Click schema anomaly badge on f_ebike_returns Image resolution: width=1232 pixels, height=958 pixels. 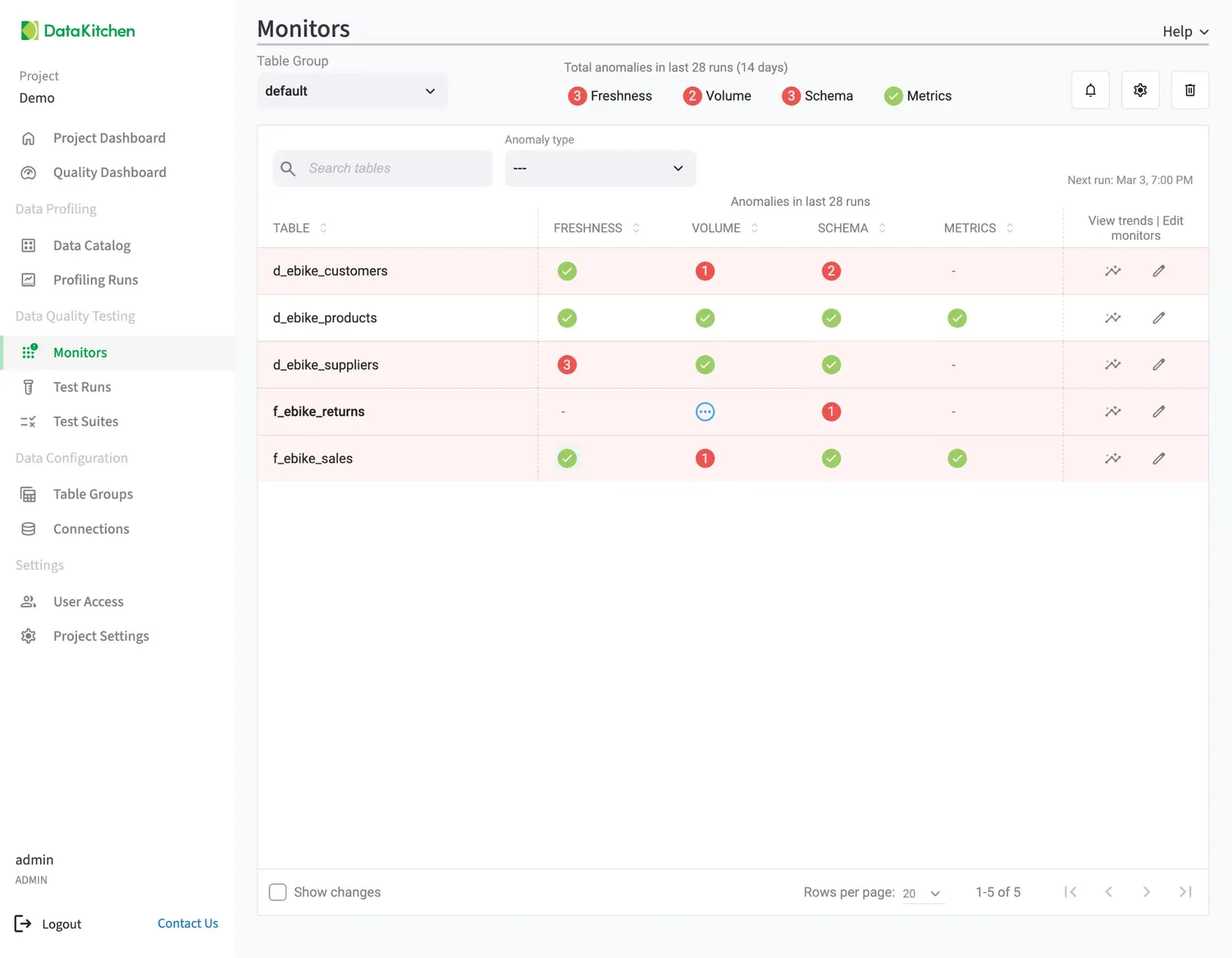(x=831, y=411)
